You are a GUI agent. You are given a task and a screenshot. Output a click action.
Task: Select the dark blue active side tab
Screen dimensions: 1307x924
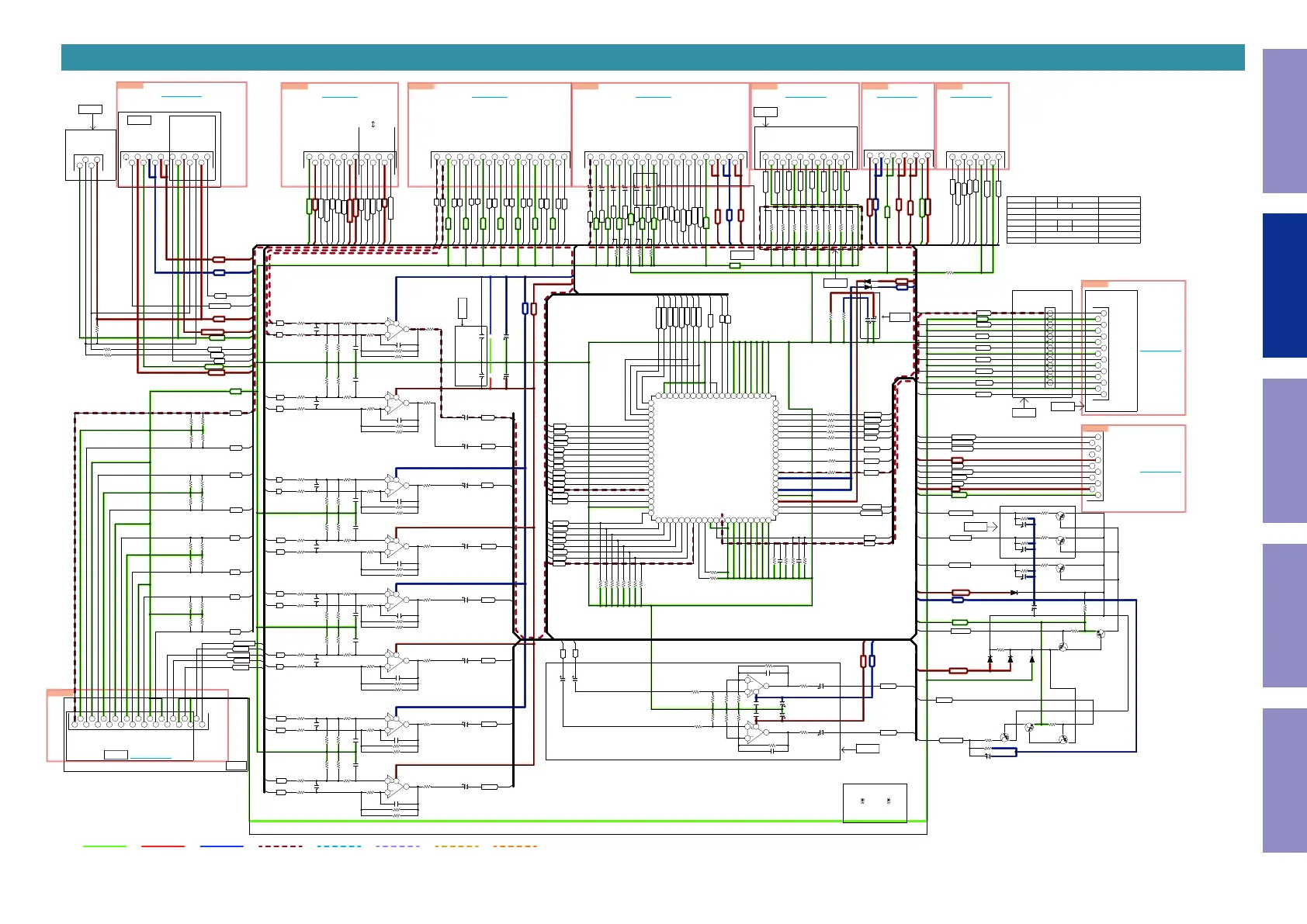tap(1284, 286)
